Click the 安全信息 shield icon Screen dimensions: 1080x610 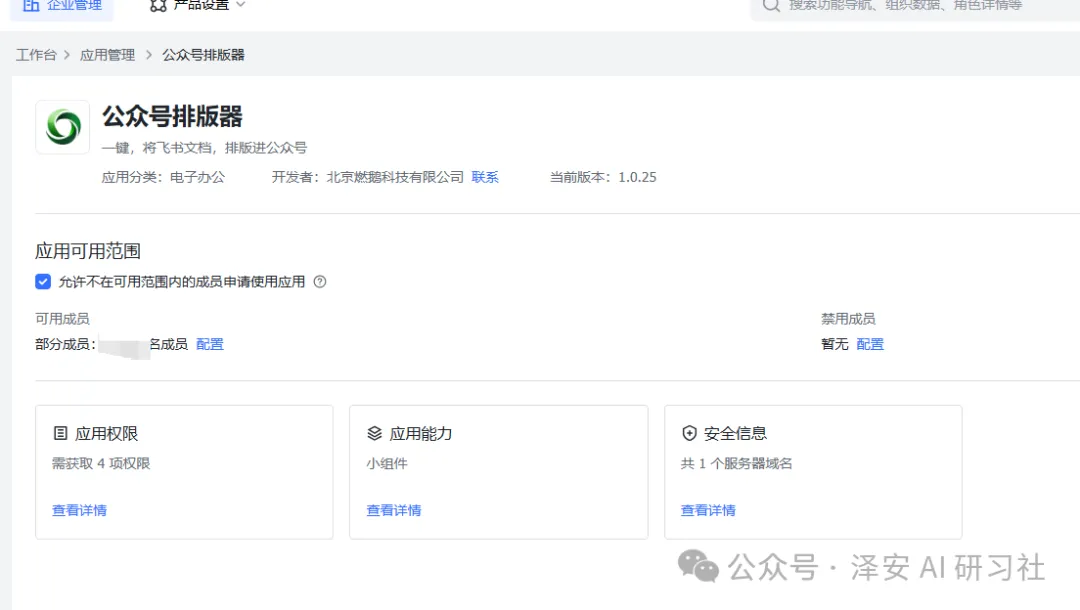click(x=689, y=433)
